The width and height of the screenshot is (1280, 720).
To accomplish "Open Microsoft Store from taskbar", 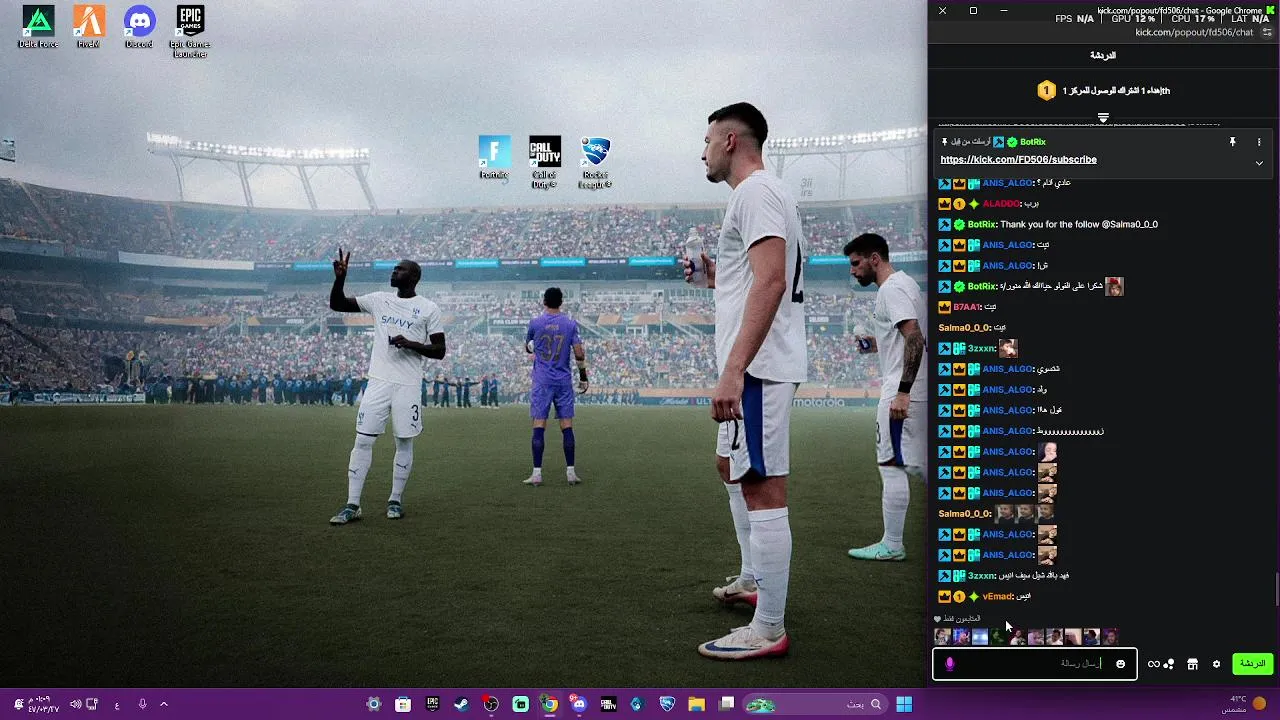I will (403, 704).
